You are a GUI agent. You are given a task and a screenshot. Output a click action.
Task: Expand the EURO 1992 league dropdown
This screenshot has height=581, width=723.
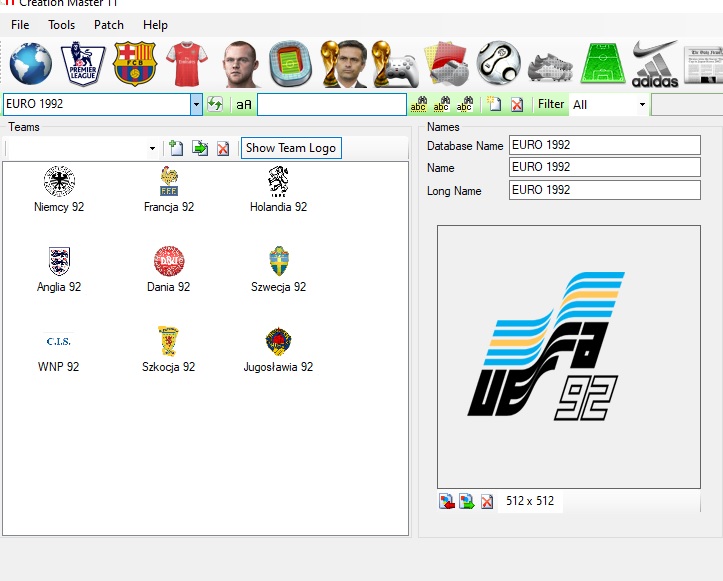(196, 104)
